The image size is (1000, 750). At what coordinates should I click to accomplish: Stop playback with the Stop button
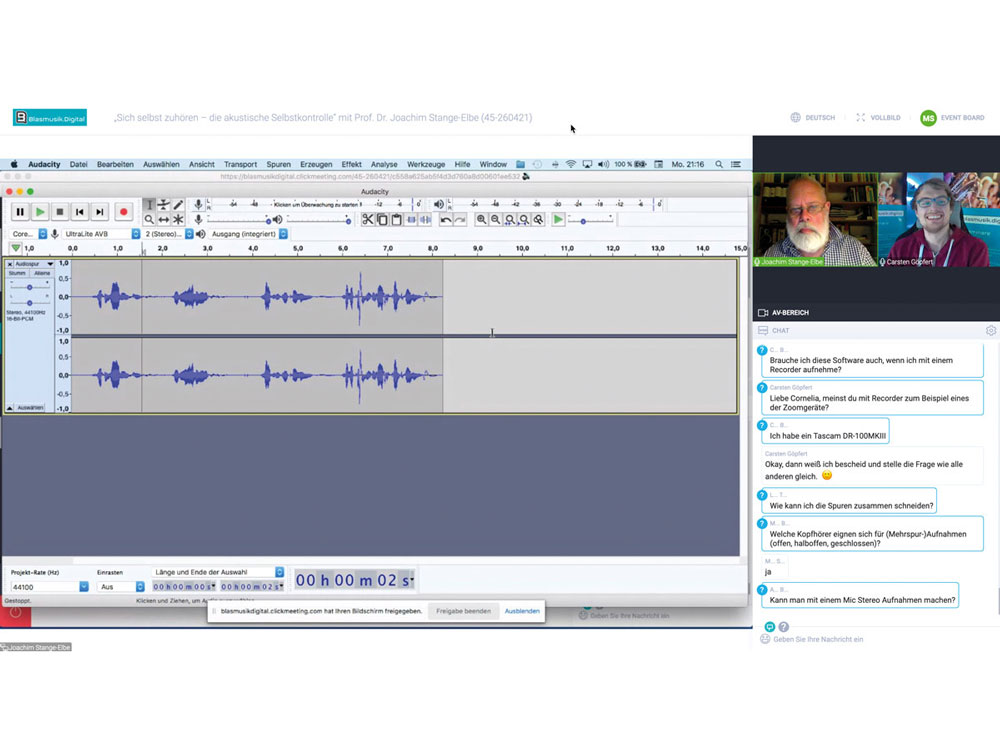pyautogui.click(x=59, y=212)
